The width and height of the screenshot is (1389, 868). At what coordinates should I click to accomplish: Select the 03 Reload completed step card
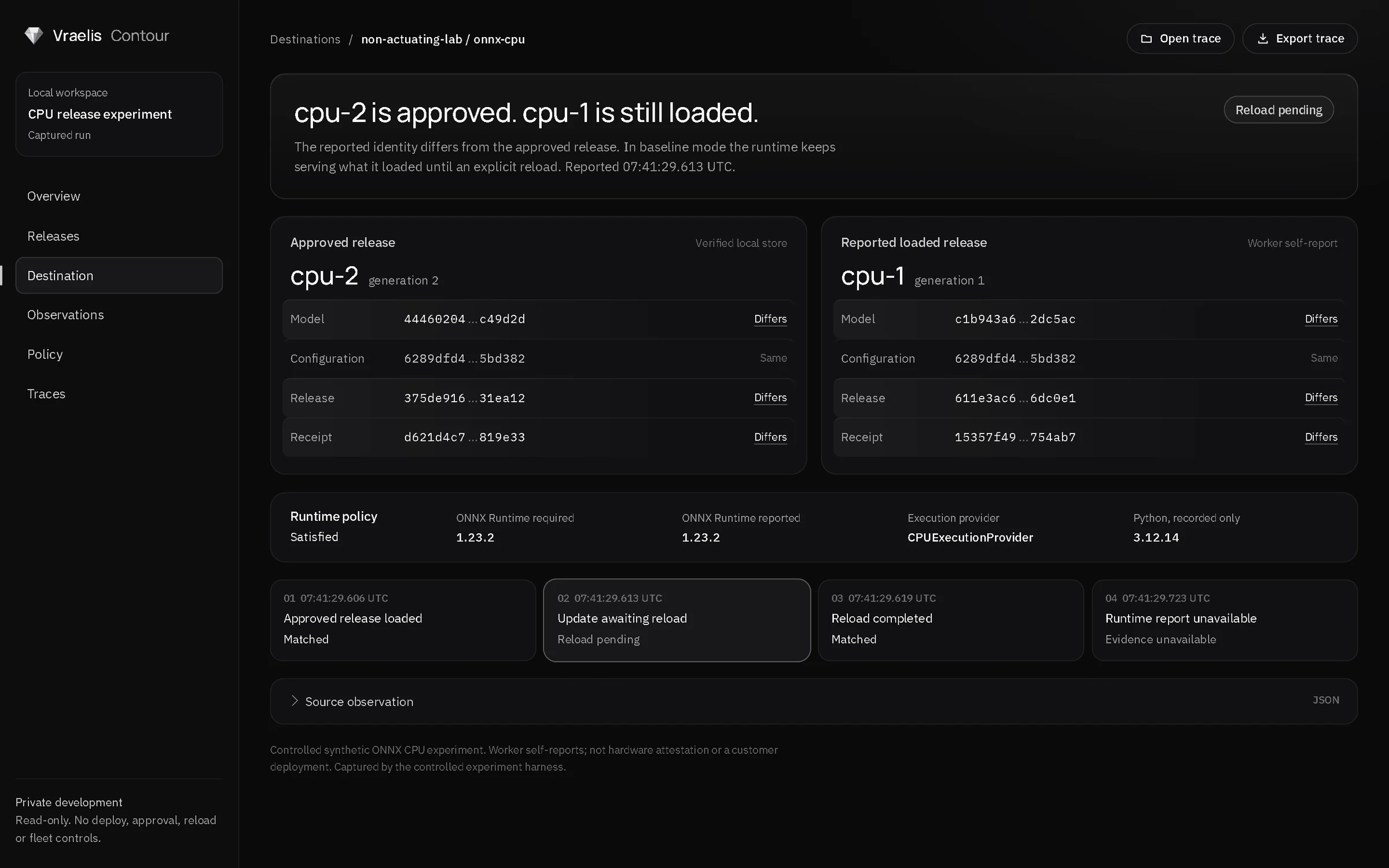pyautogui.click(x=951, y=620)
